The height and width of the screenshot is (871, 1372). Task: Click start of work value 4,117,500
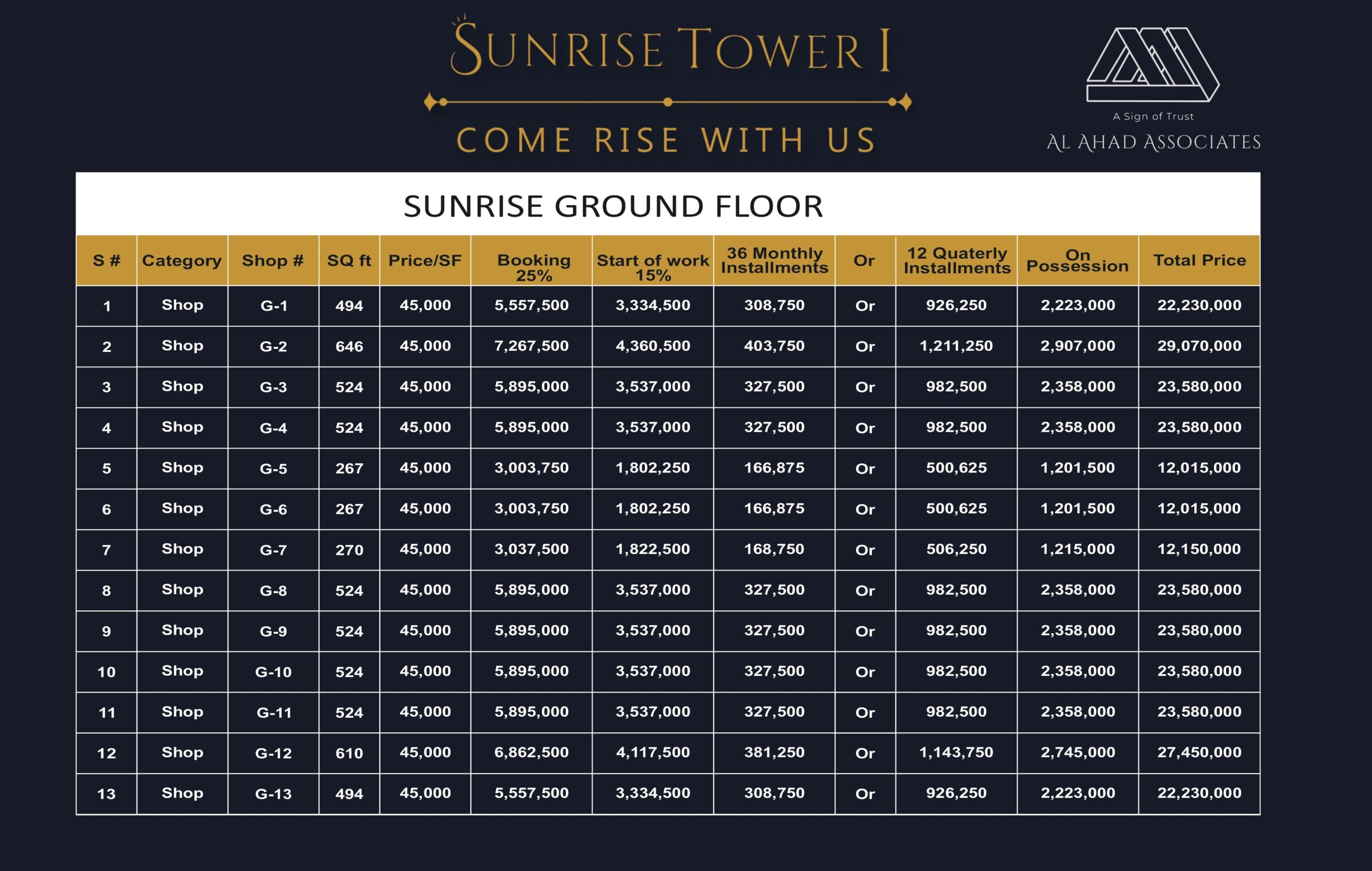653,753
